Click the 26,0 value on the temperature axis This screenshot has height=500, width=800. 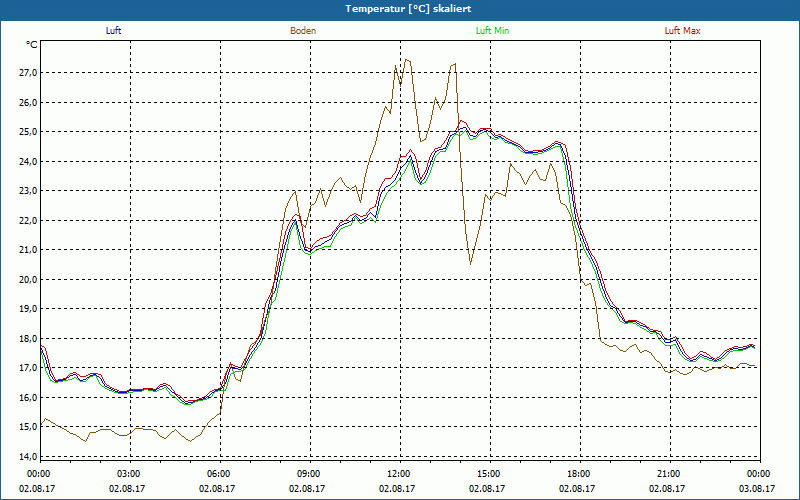click(x=28, y=103)
